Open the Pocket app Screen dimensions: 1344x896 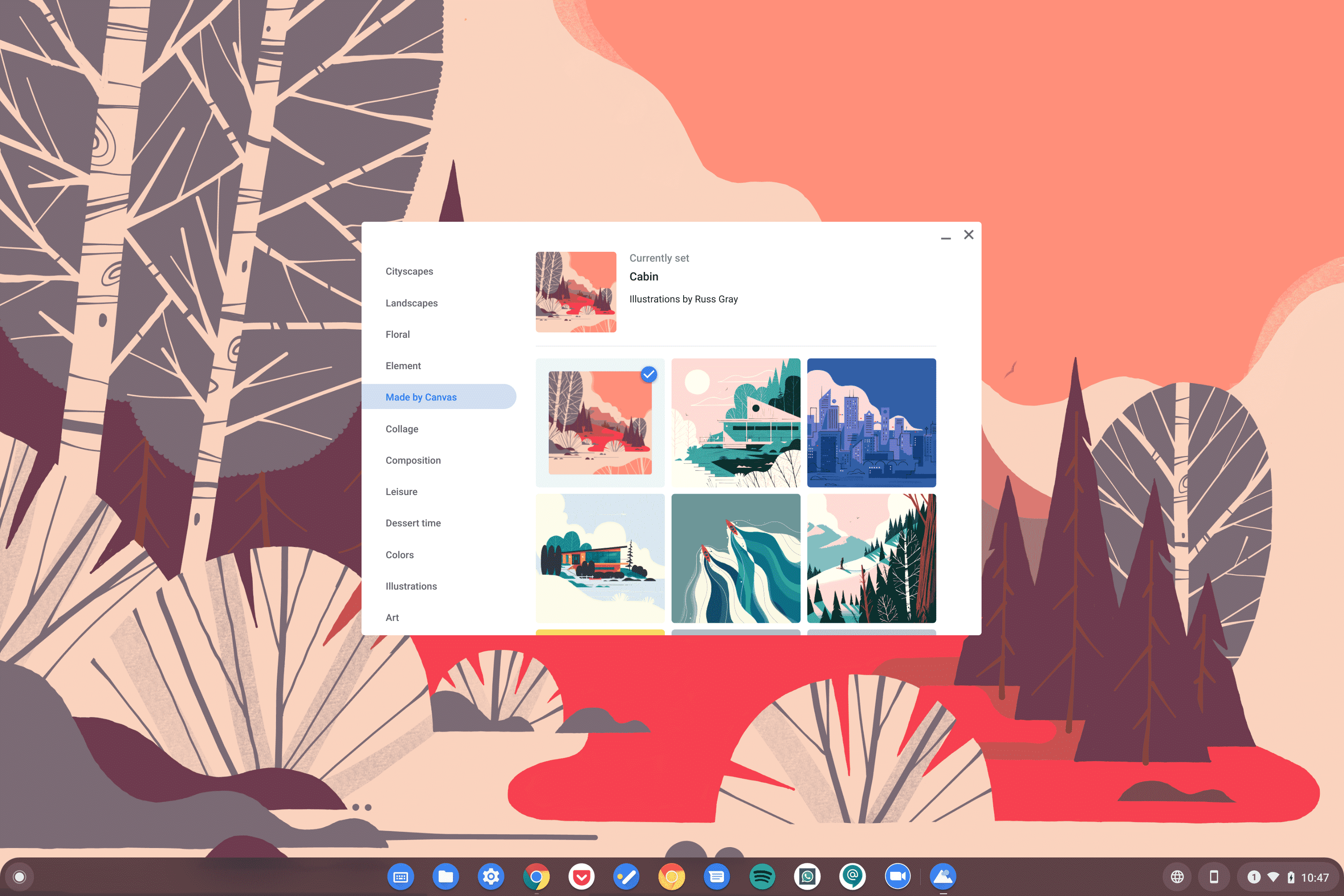[581, 876]
